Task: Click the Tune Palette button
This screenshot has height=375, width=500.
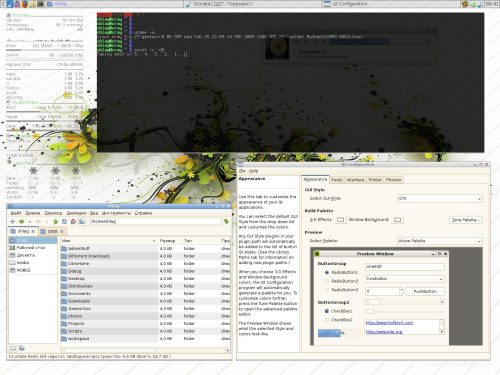Action: click(x=465, y=220)
